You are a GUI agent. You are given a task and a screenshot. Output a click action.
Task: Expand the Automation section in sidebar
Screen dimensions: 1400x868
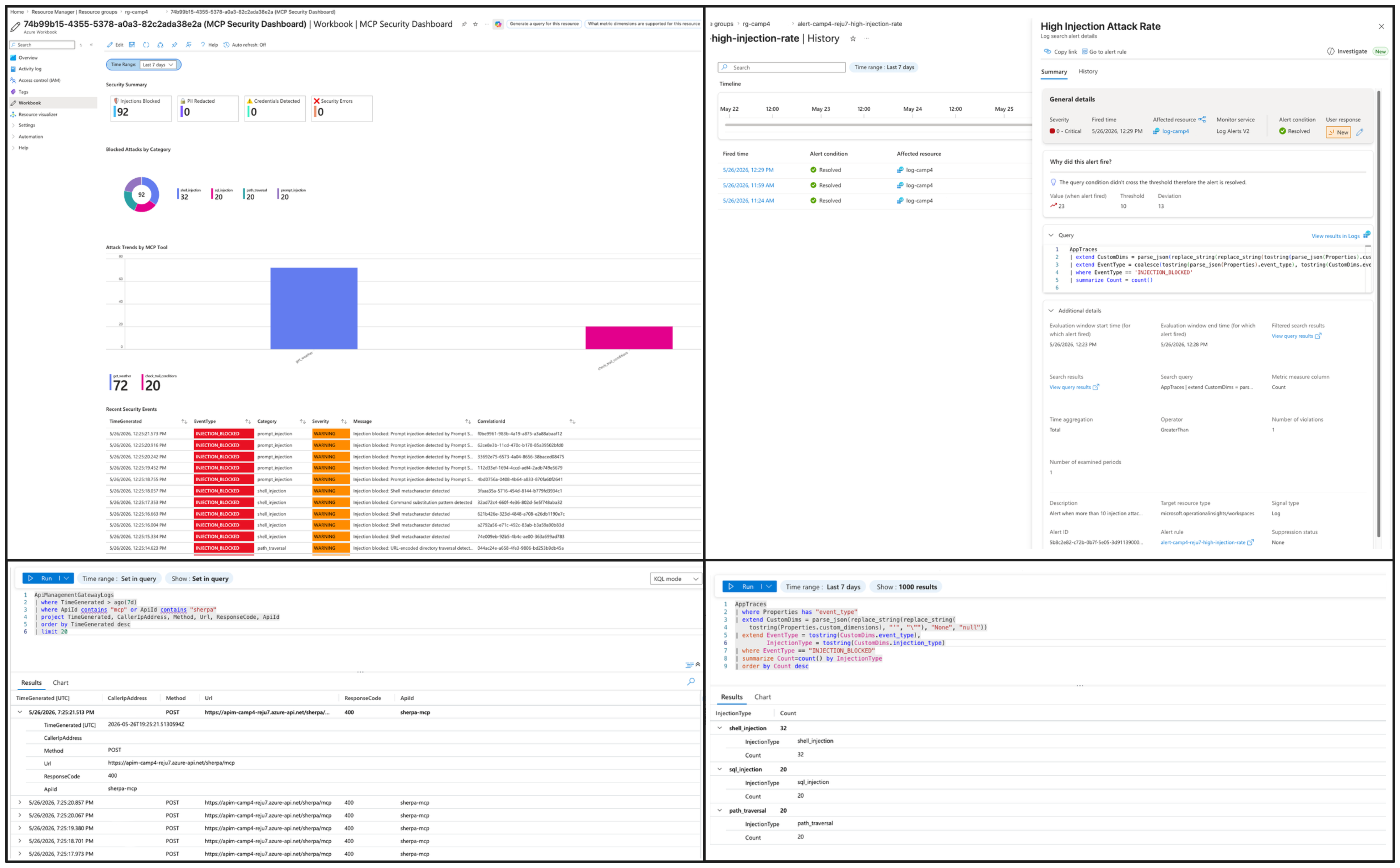coord(30,137)
